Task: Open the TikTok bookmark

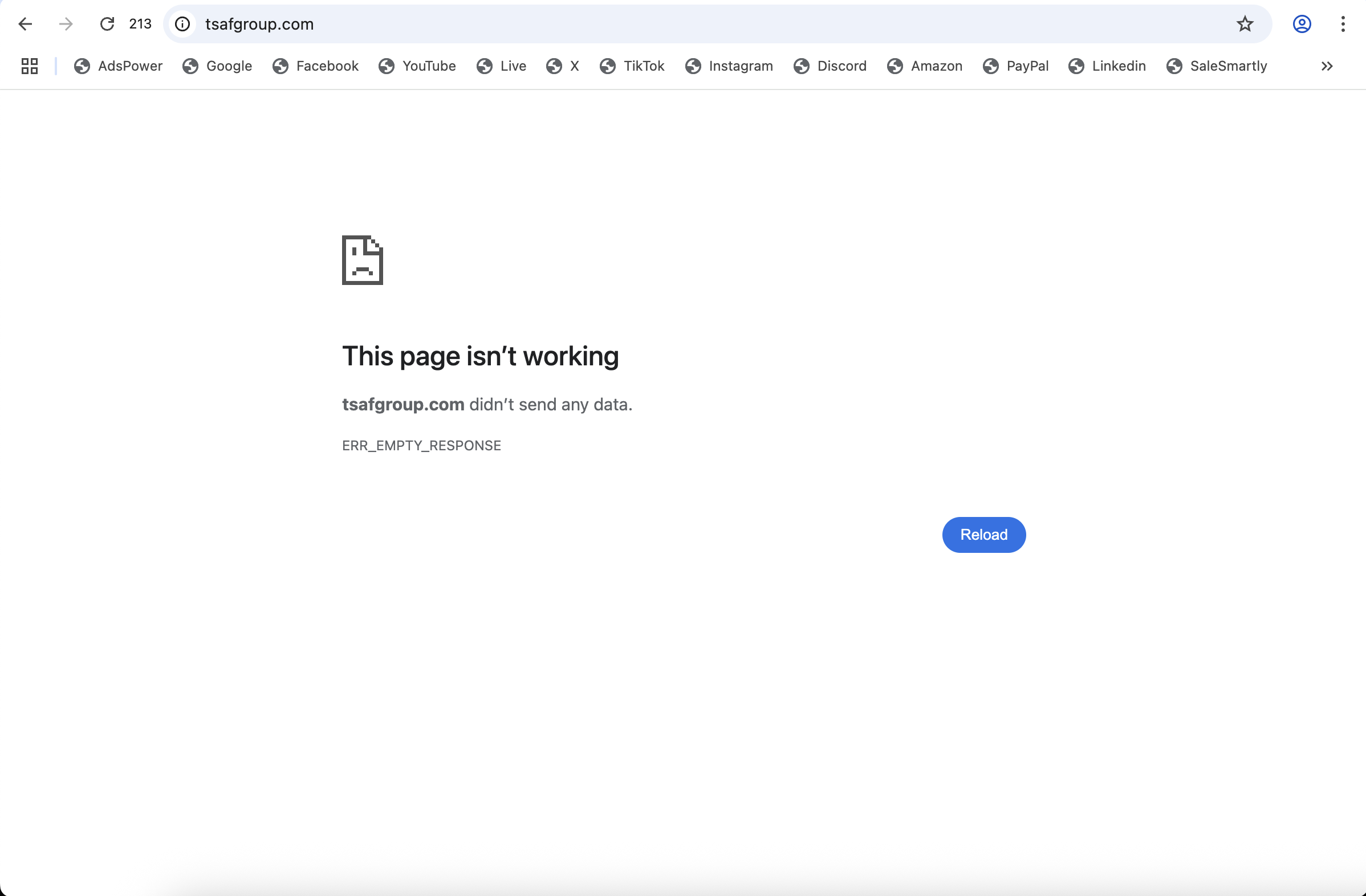Action: tap(632, 66)
